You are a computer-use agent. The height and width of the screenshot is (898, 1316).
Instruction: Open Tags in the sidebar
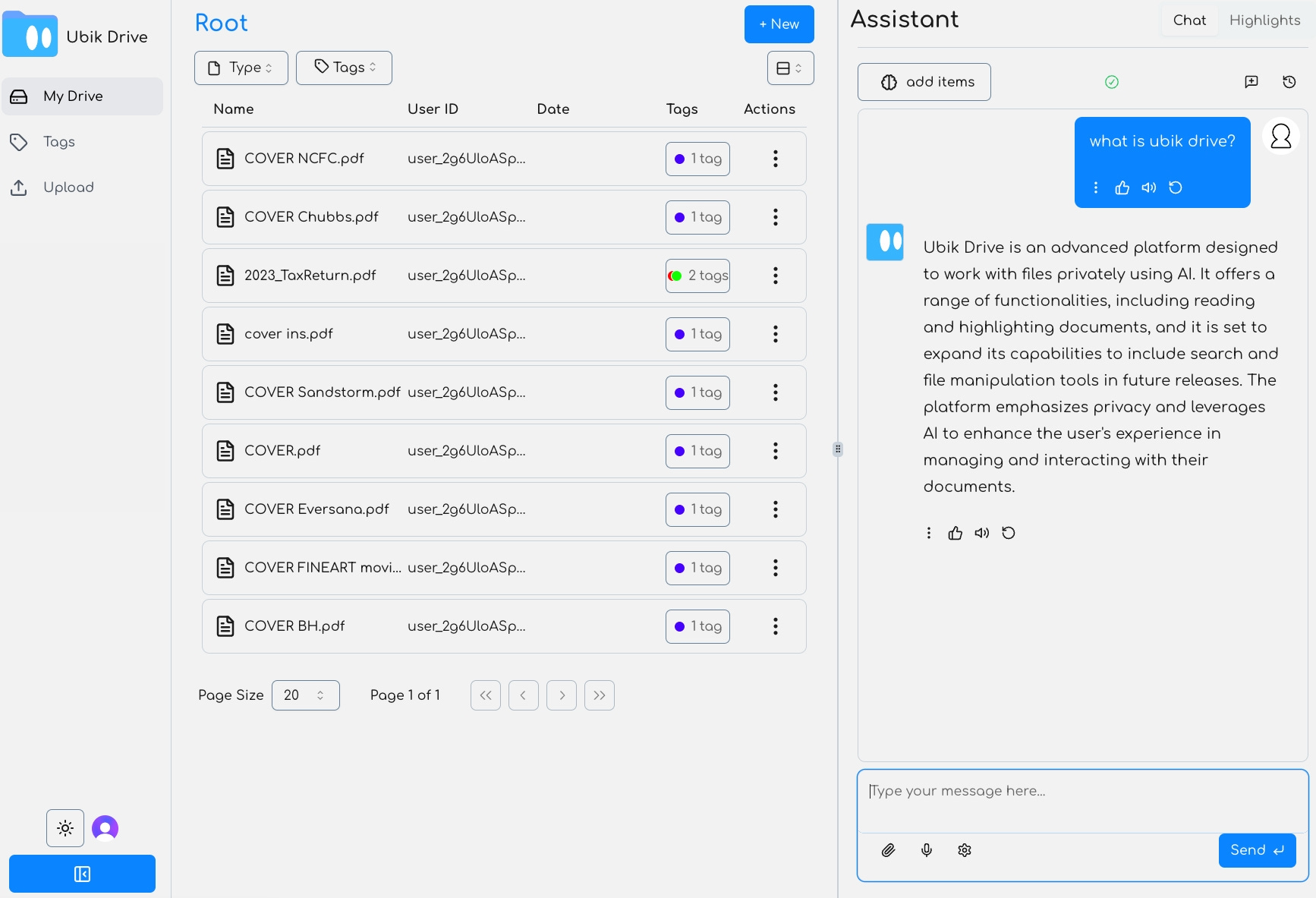pos(82,142)
